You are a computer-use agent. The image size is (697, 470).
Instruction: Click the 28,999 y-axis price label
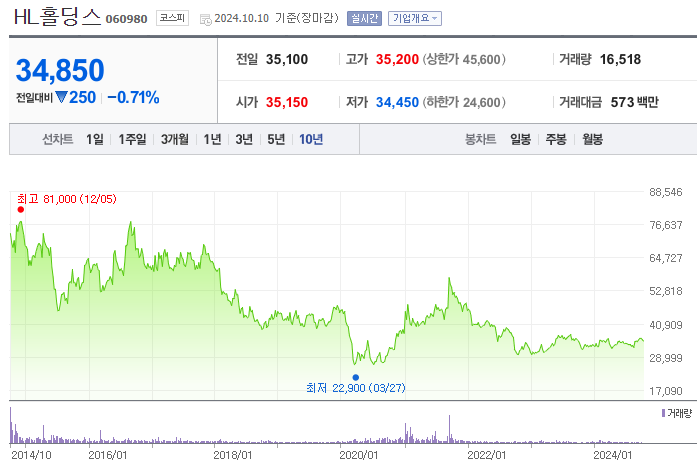665,358
